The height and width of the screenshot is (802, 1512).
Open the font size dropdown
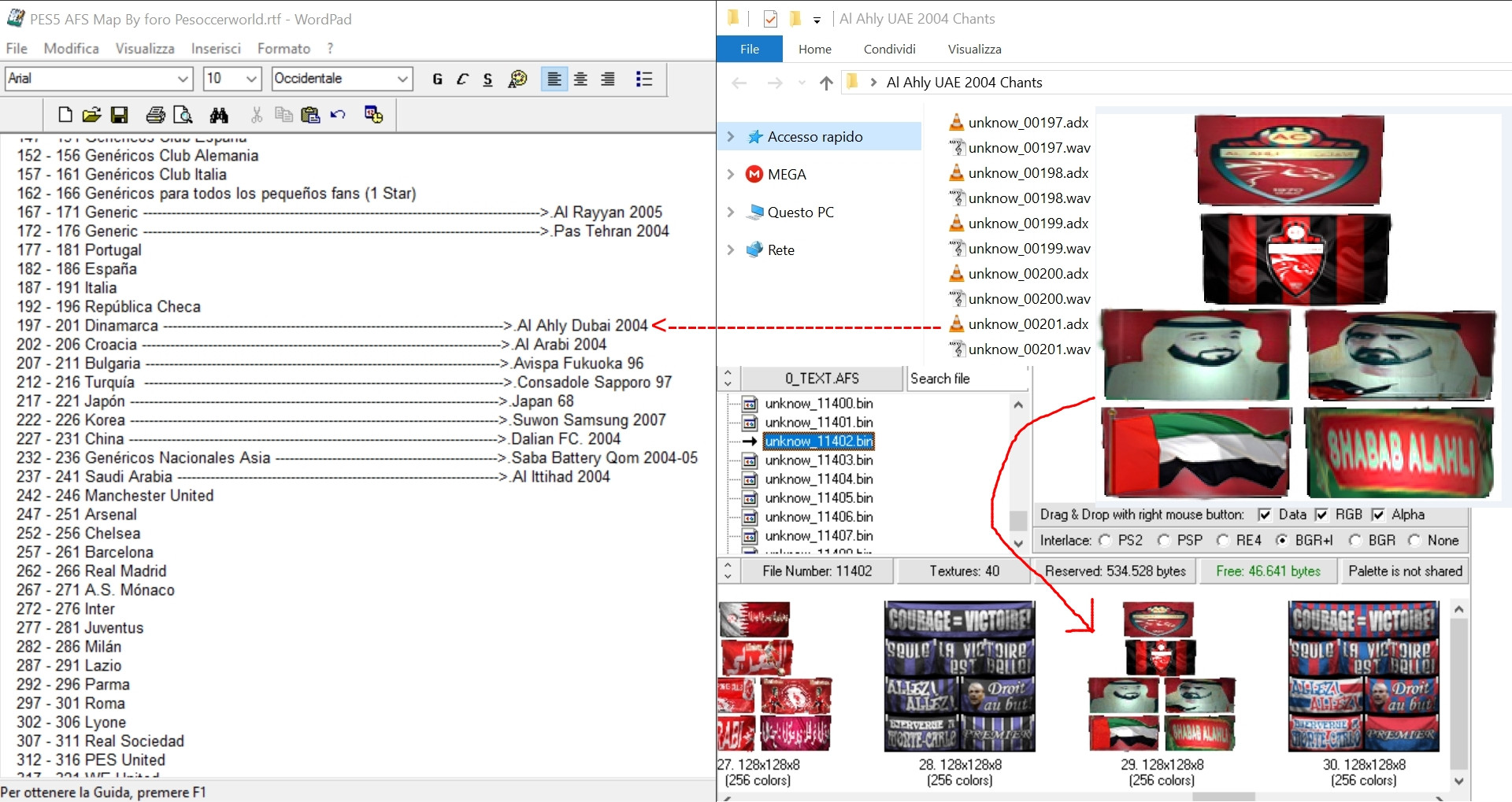coord(252,79)
